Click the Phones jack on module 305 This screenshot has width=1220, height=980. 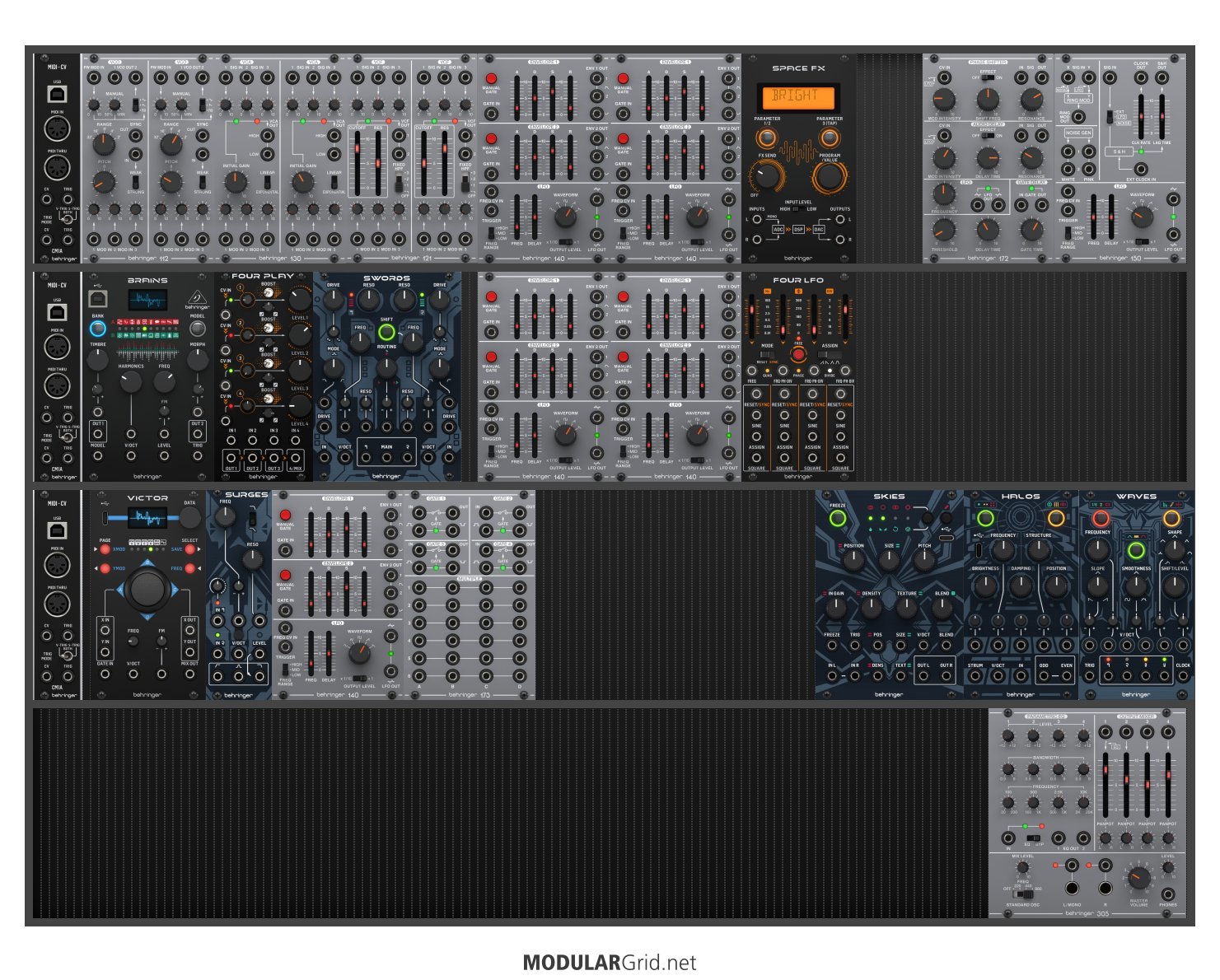1168,894
